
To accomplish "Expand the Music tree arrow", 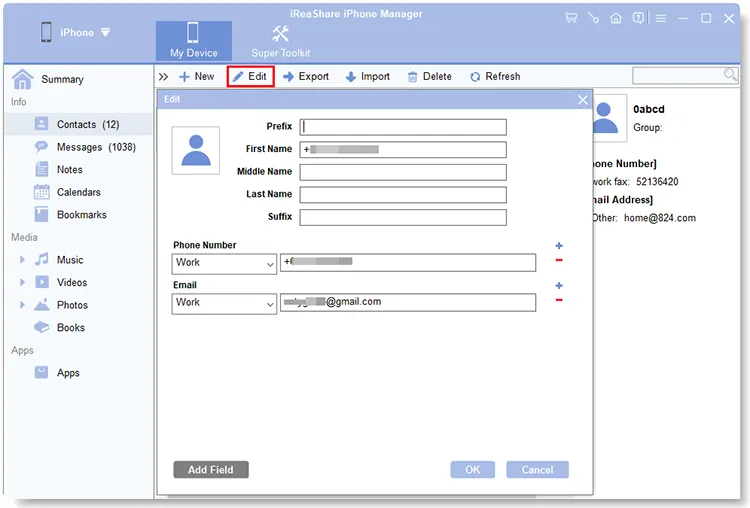I will (22, 260).
